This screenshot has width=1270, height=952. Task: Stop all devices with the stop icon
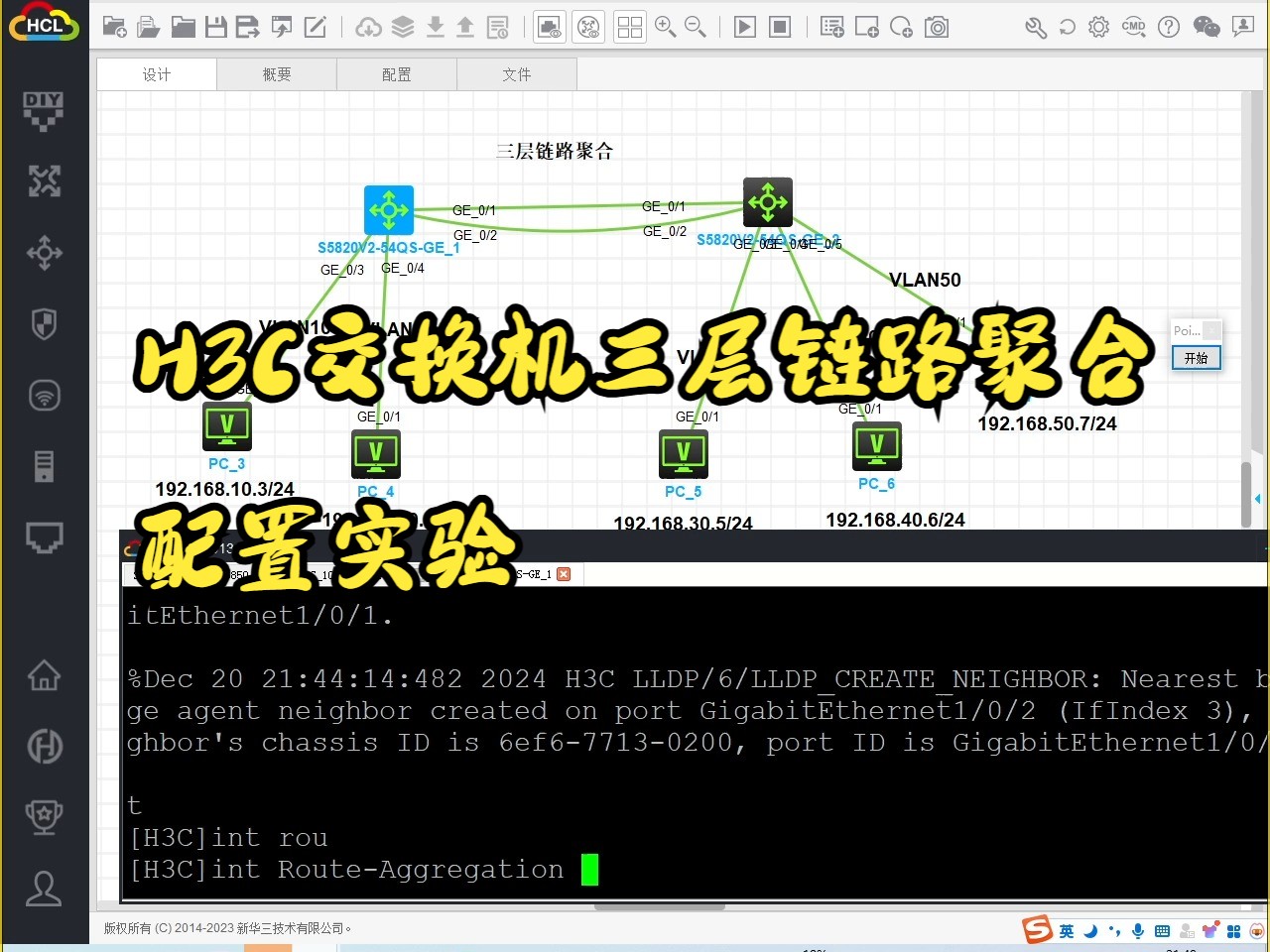point(780,27)
